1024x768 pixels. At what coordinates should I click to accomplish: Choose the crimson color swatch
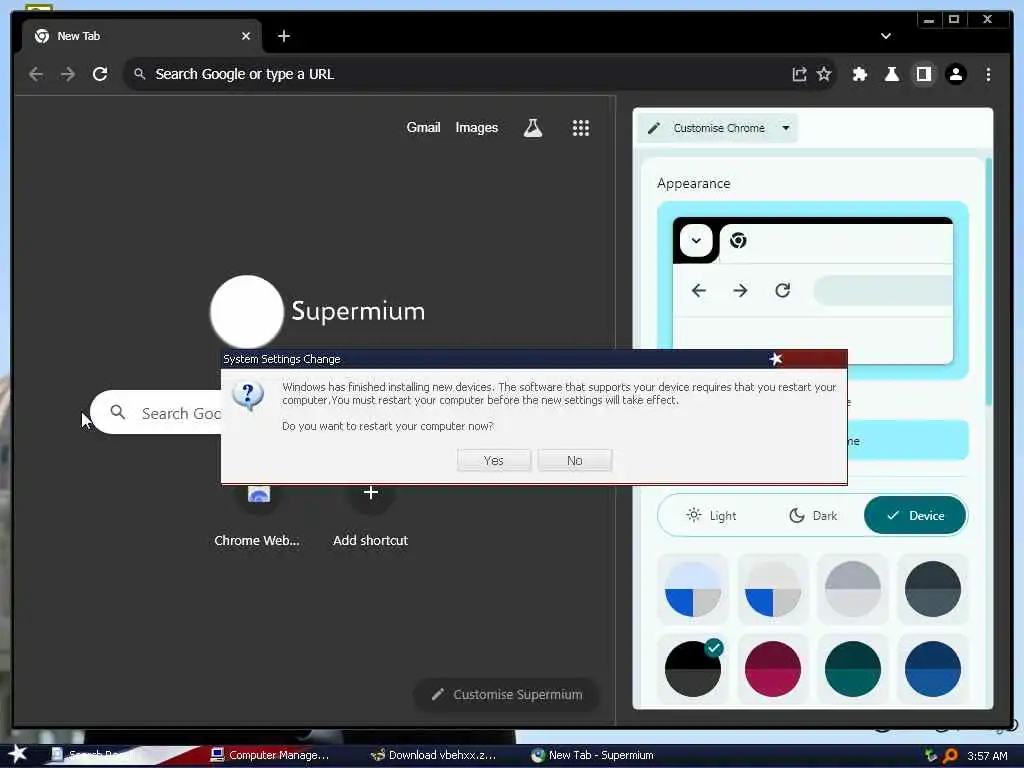[773, 669]
